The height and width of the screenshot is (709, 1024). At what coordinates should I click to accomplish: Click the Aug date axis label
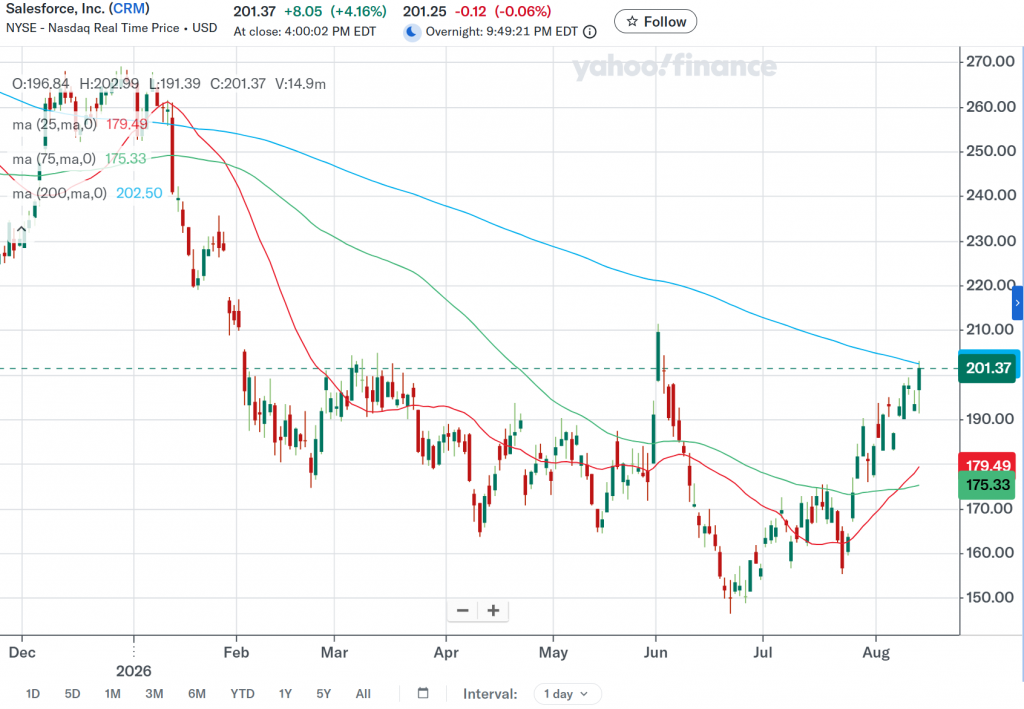876,652
